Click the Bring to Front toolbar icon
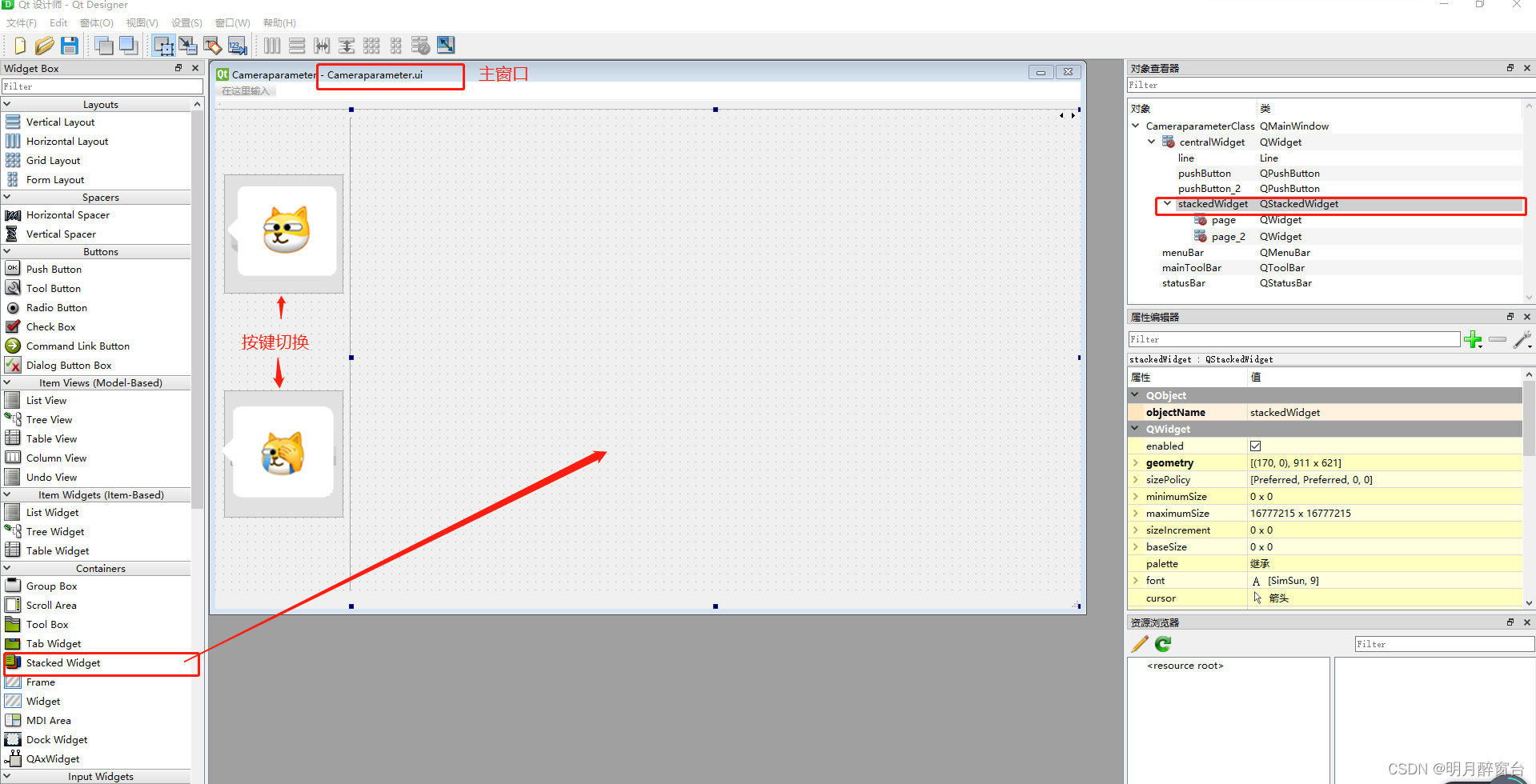 (128, 46)
